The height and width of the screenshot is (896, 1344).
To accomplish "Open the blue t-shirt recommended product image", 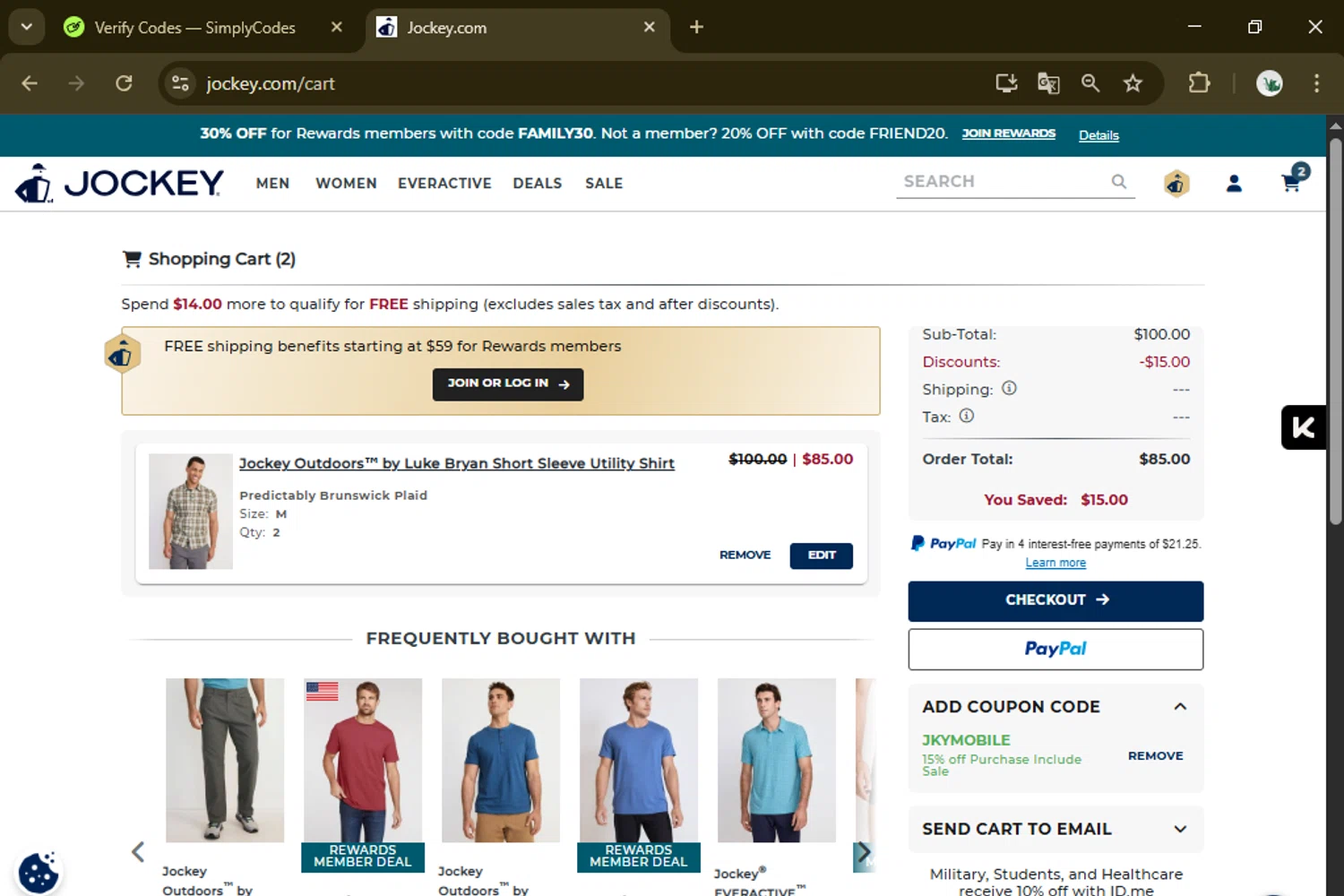I will click(639, 760).
